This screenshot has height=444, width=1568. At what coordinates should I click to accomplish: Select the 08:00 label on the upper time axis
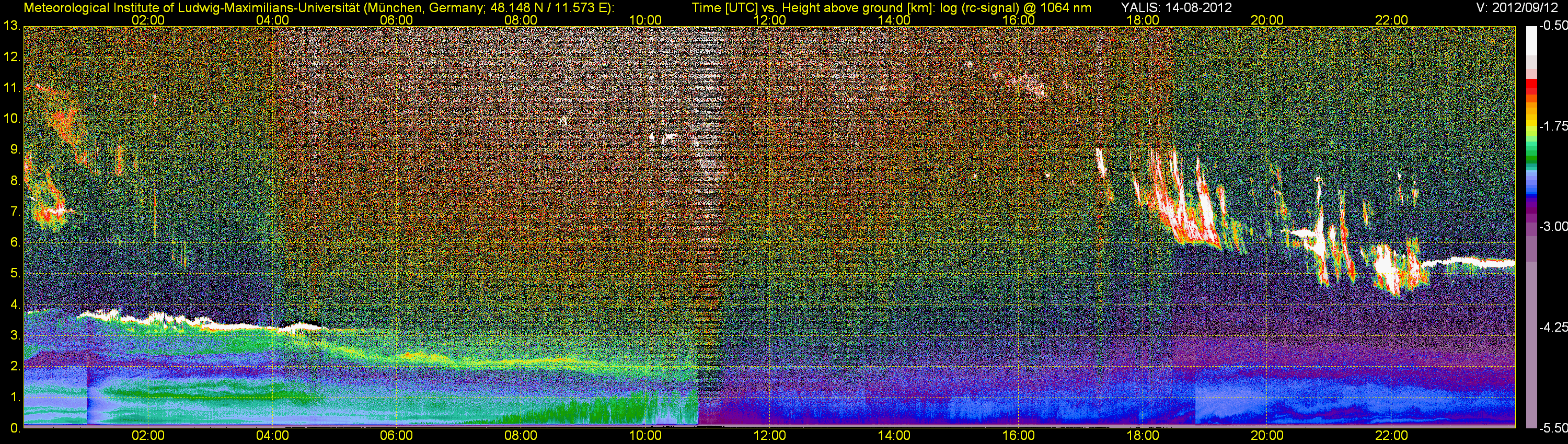(x=521, y=20)
